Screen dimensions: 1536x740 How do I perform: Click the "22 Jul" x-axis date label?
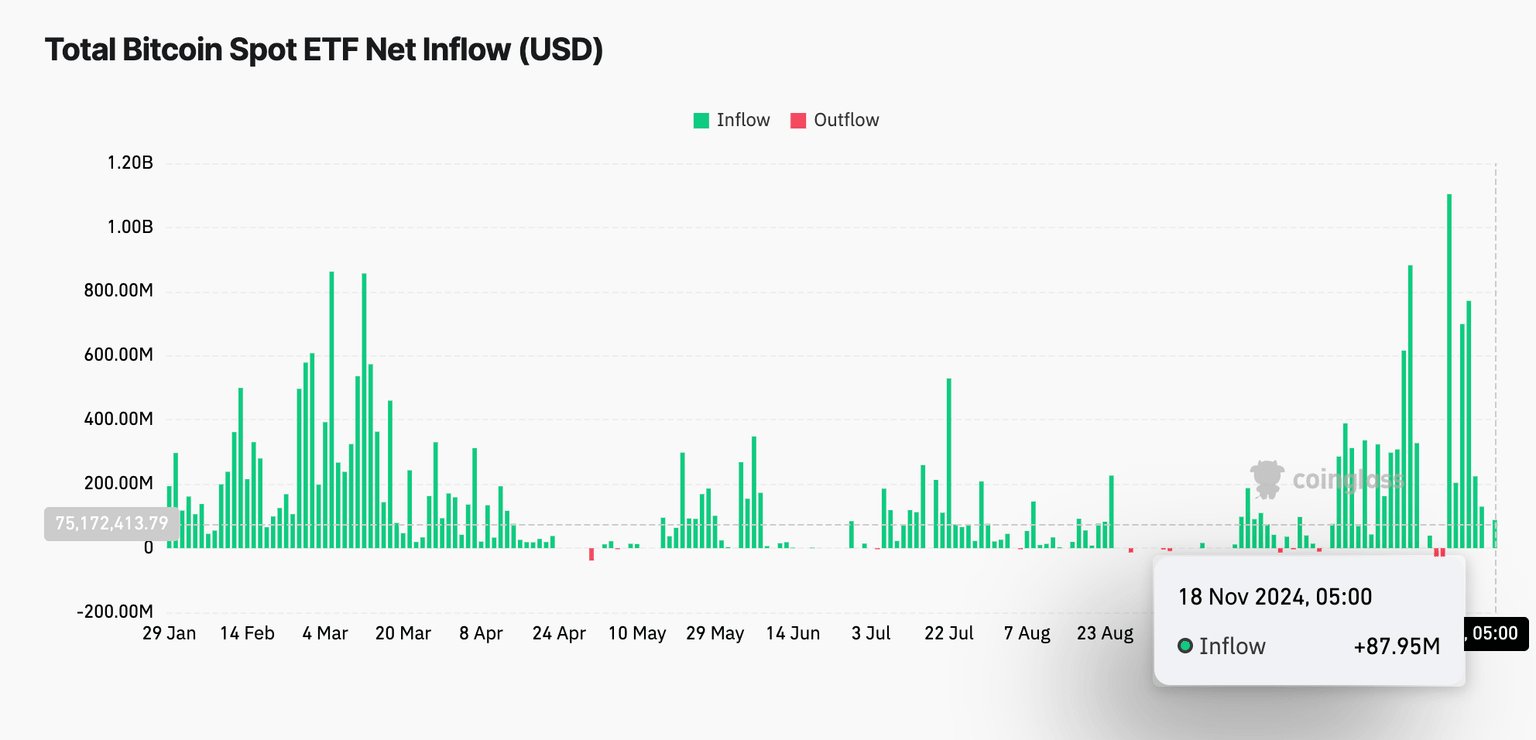[x=949, y=634]
